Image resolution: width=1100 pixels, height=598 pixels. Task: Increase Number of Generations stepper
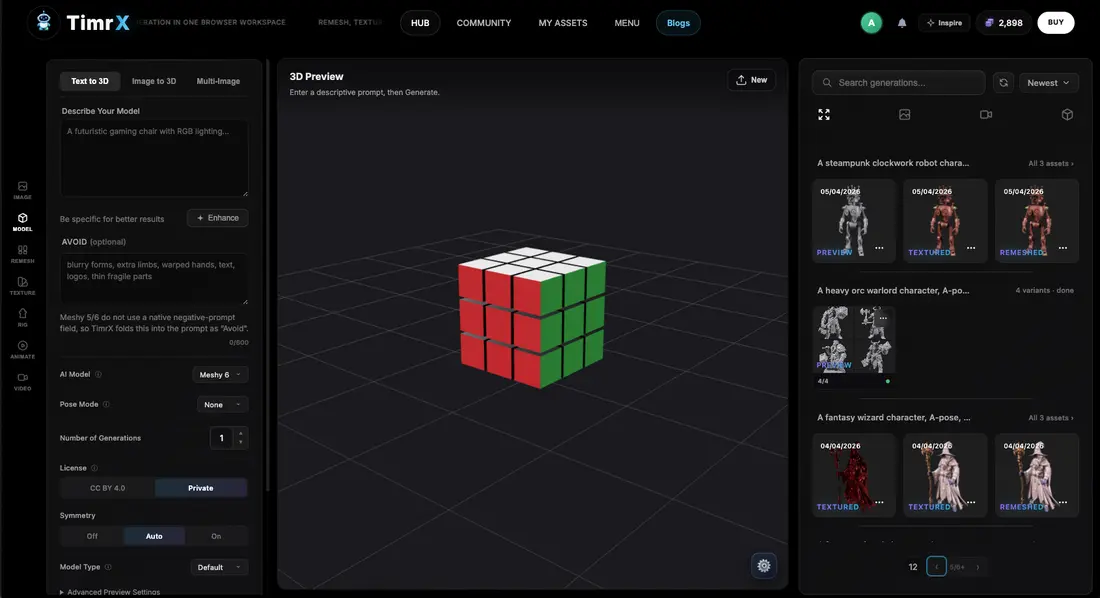point(241,434)
